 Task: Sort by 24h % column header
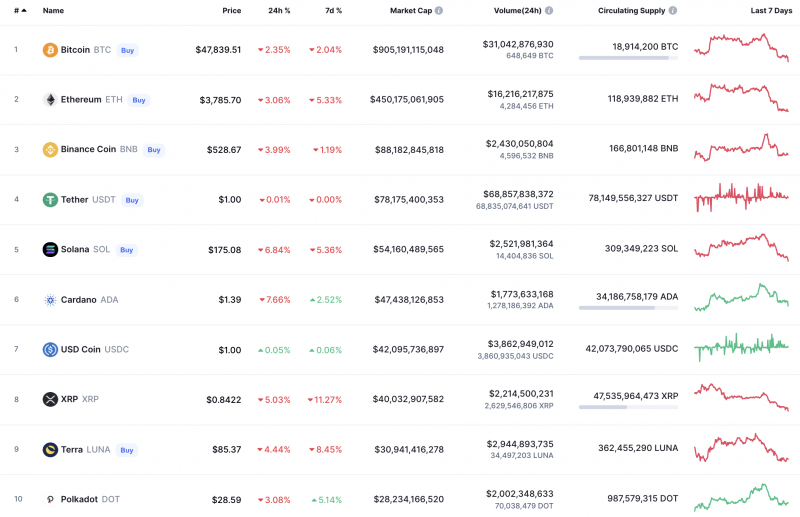[279, 11]
